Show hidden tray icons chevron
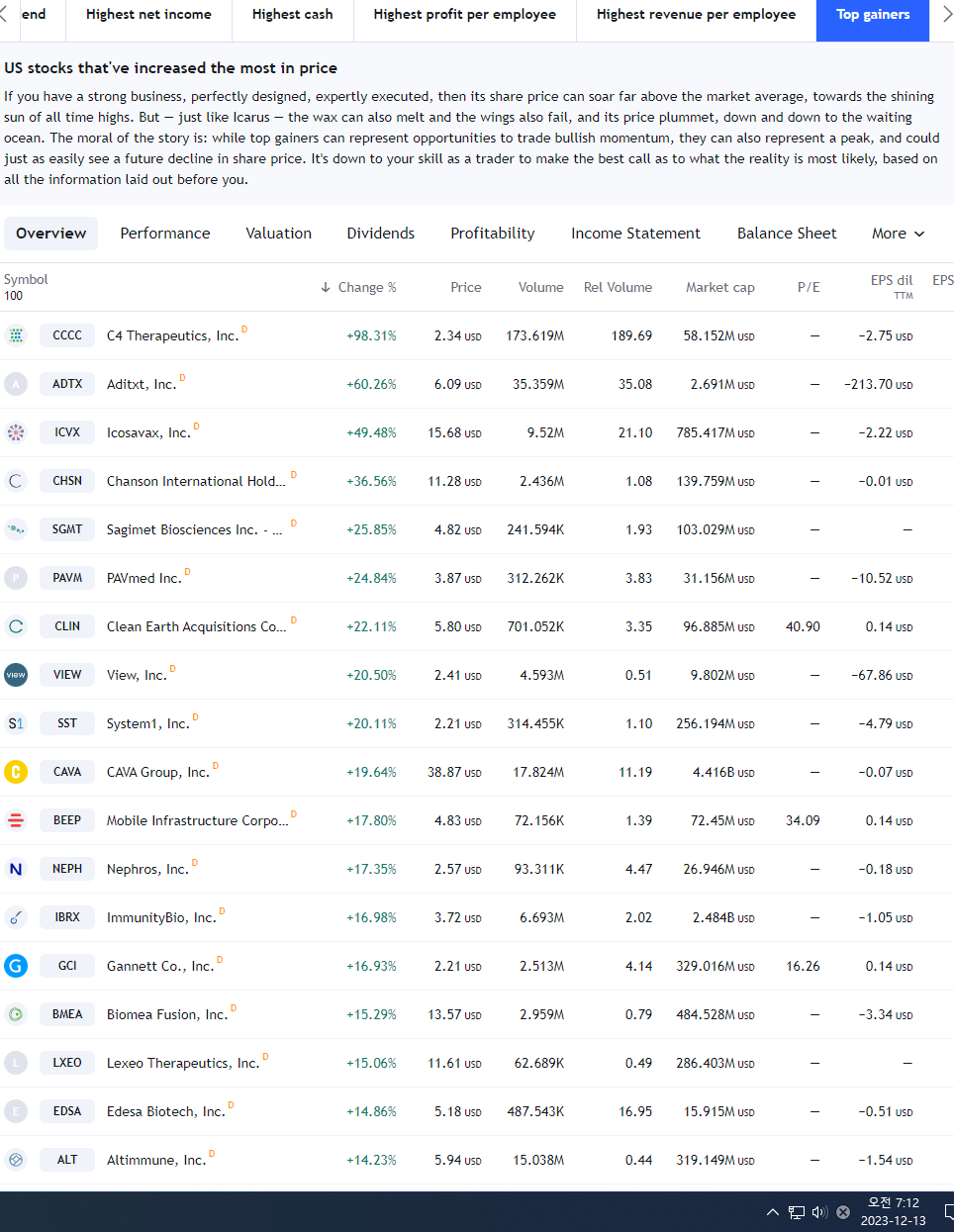 (772, 1212)
